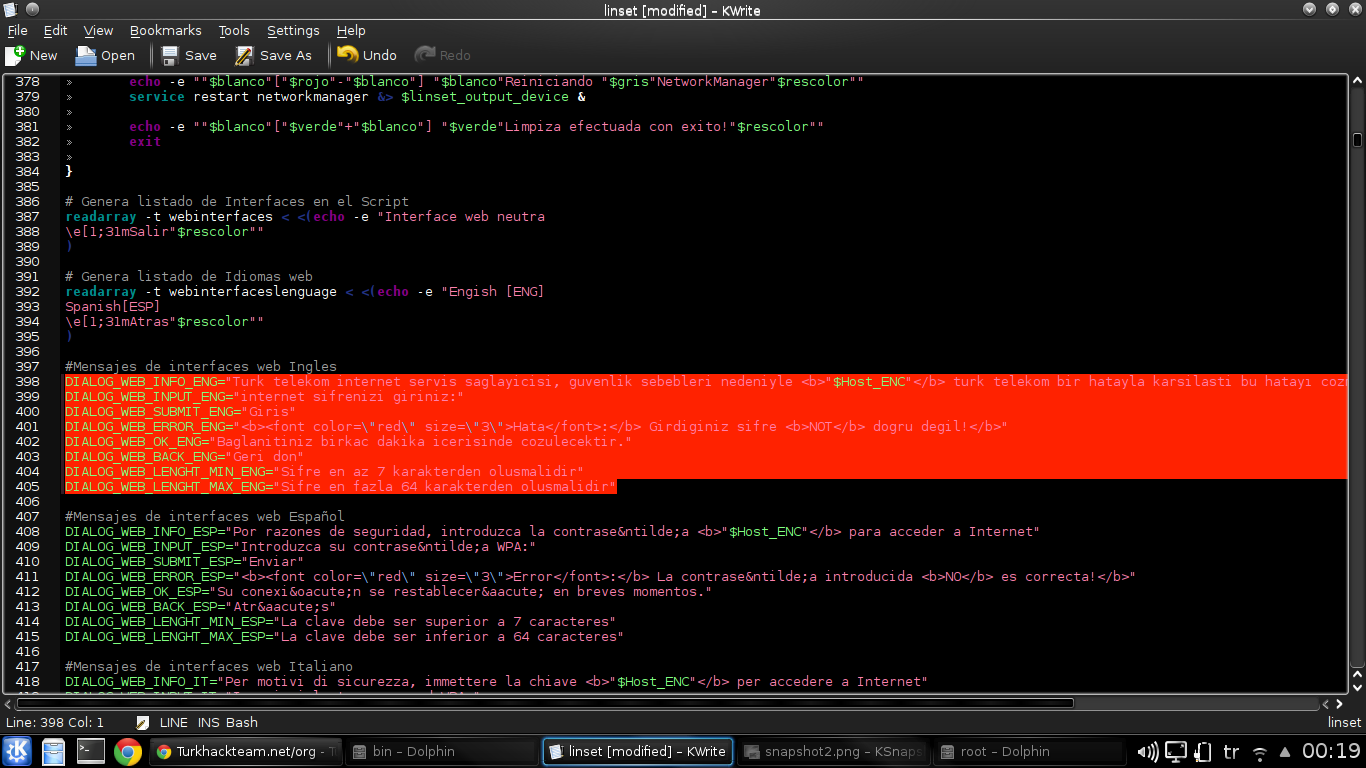Click the Save toolbar icon
This screenshot has width=1366, height=768.
170,55
